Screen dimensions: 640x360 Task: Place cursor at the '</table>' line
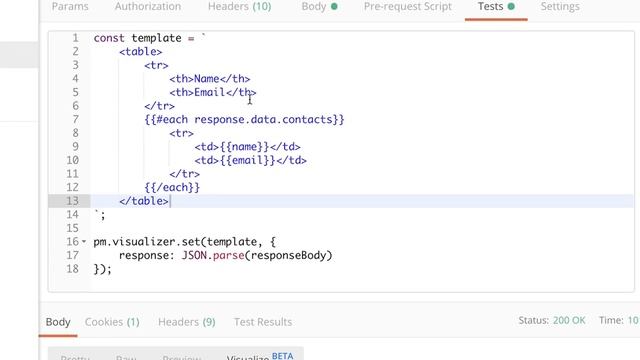(144, 201)
